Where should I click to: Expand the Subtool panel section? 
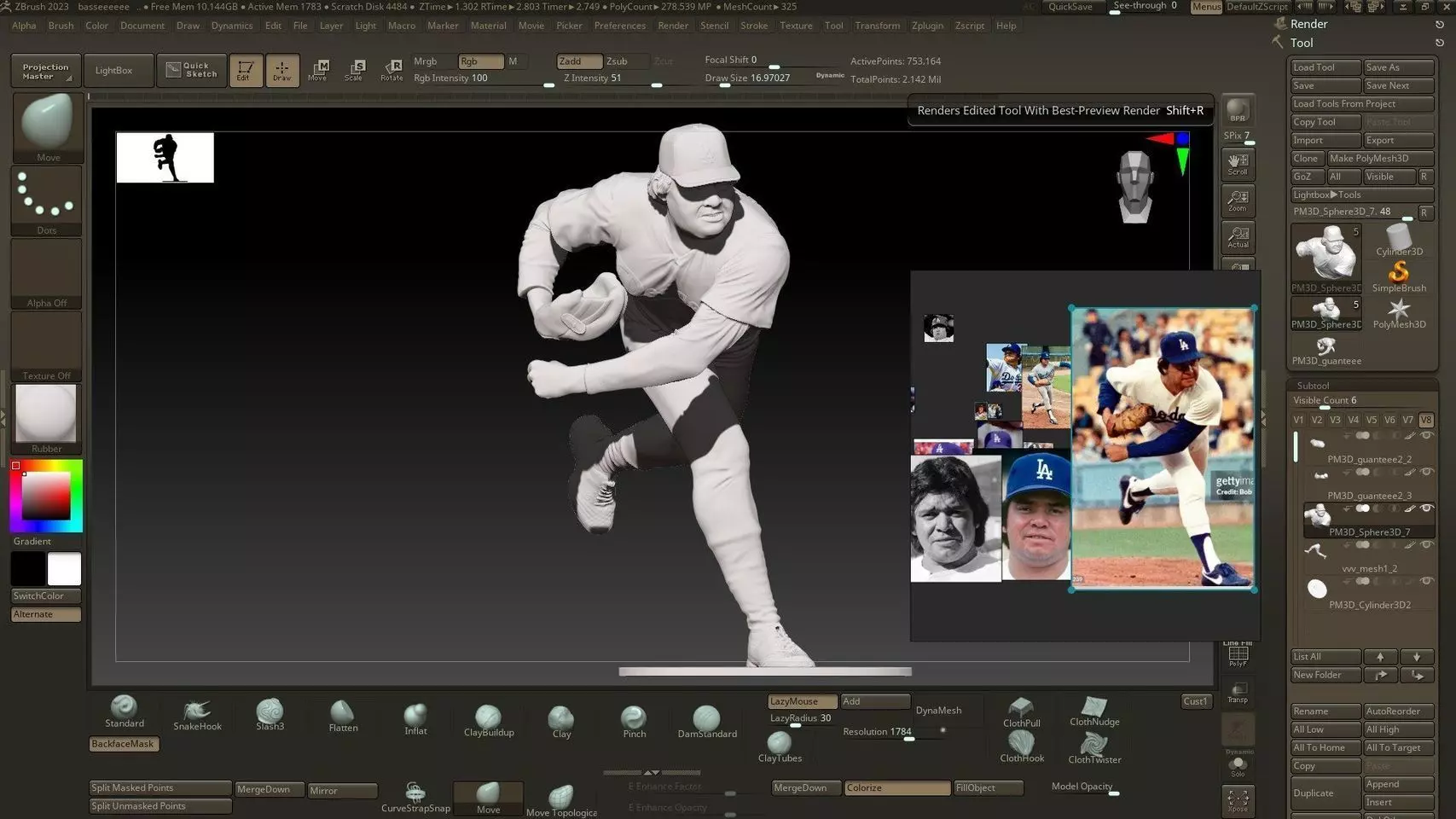[x=1313, y=386]
